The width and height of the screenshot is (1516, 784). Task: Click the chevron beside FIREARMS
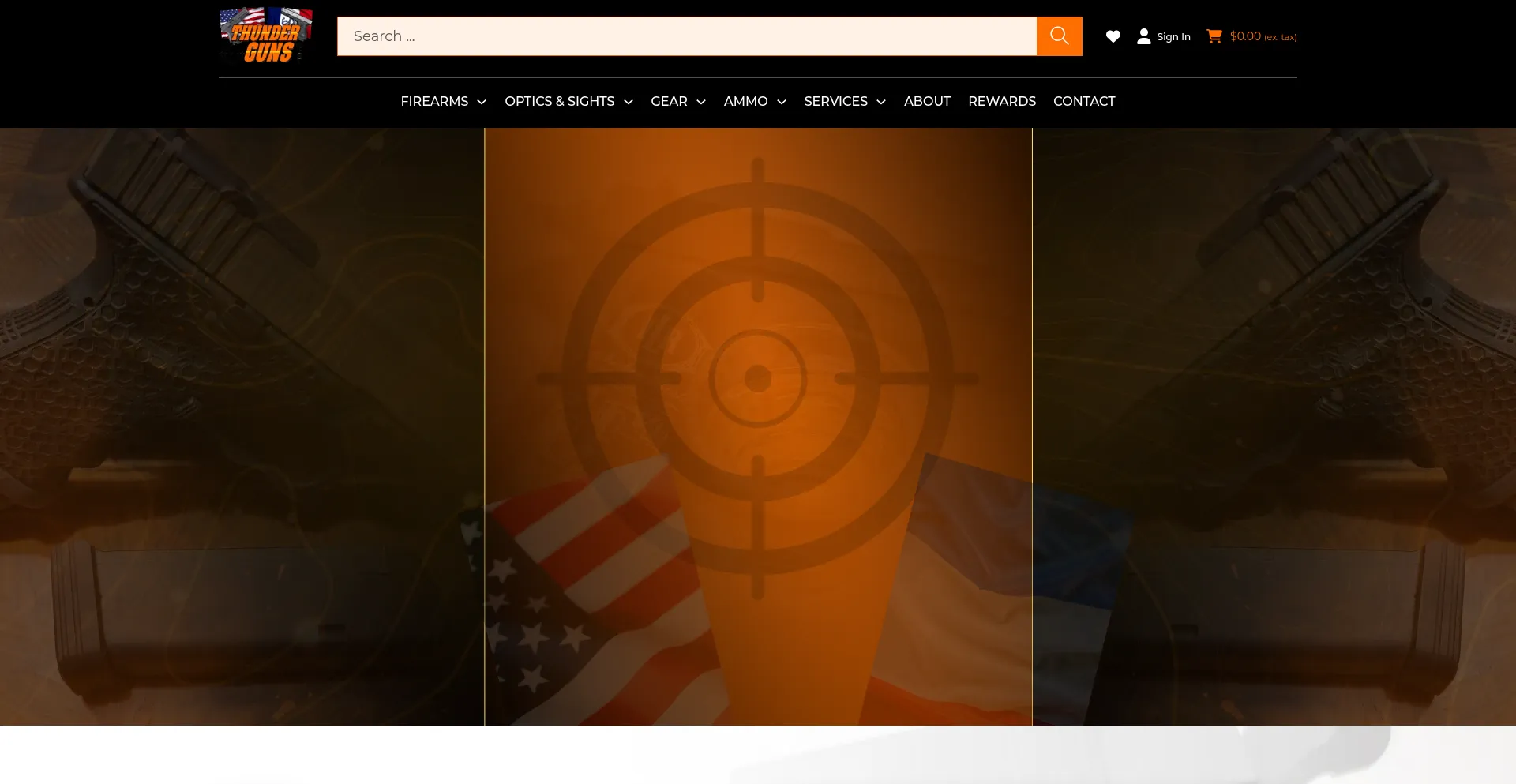click(482, 102)
